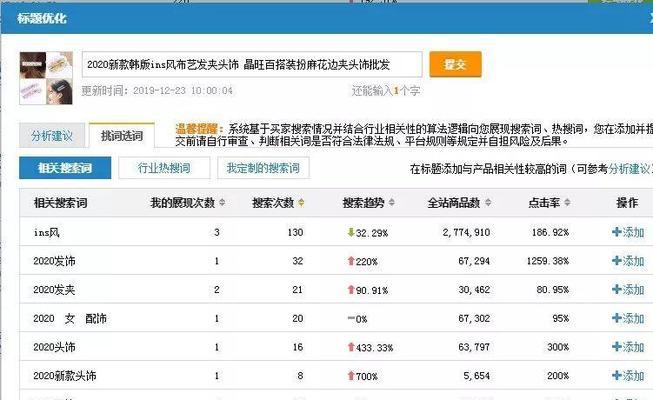Image resolution: width=653 pixels, height=400 pixels.
Task: Sort by 我的展现次数 column arrows
Action: click(222, 202)
